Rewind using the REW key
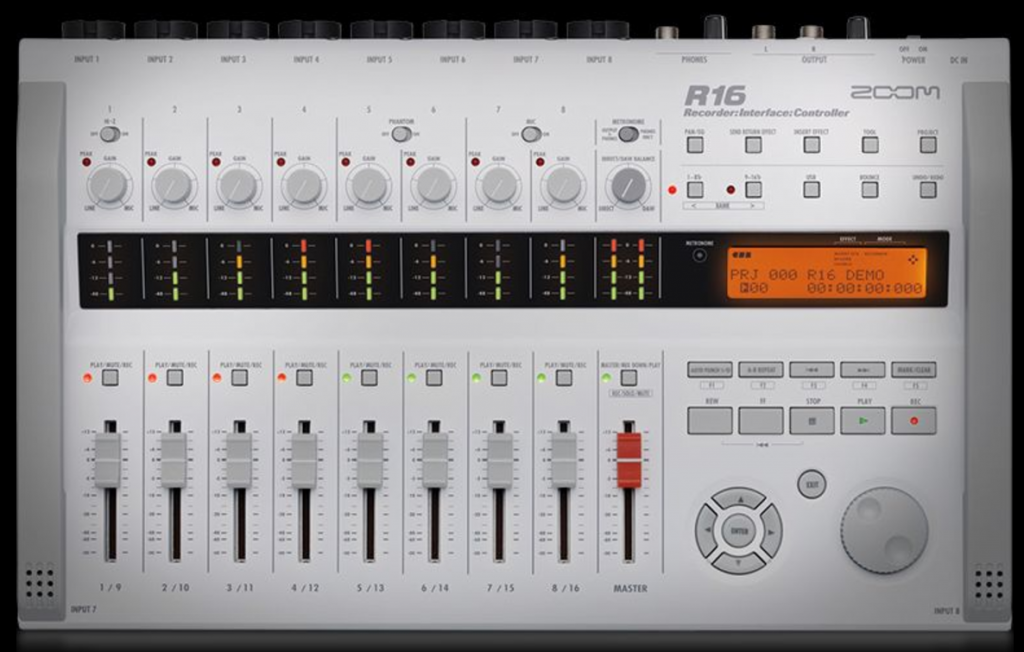1024x652 pixels. click(x=710, y=421)
